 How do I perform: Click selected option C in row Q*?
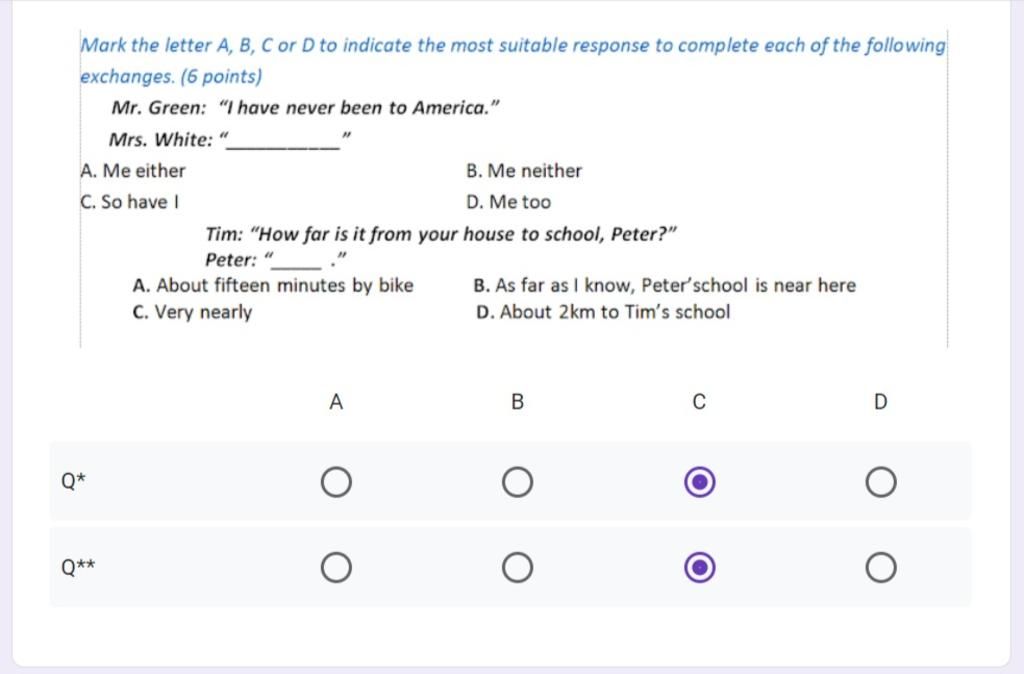click(699, 482)
